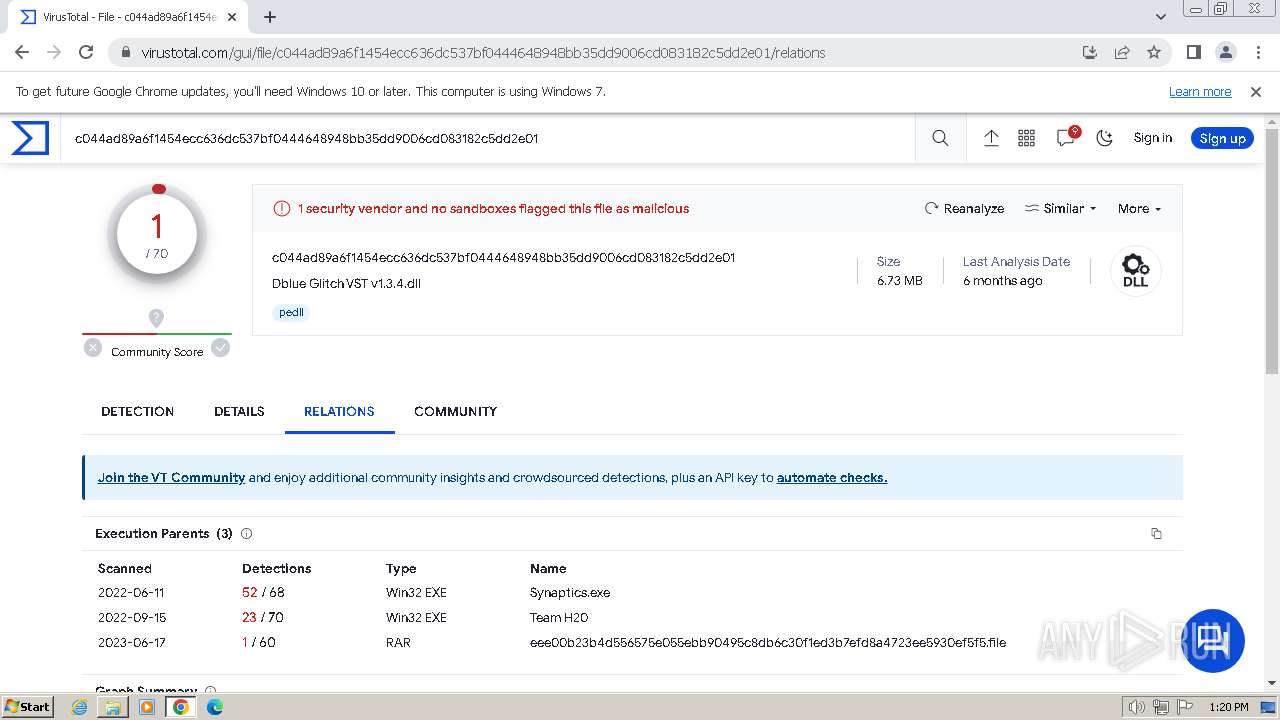Click the VirusTotal logo icon
This screenshot has width=1280, height=720.
click(x=30, y=138)
